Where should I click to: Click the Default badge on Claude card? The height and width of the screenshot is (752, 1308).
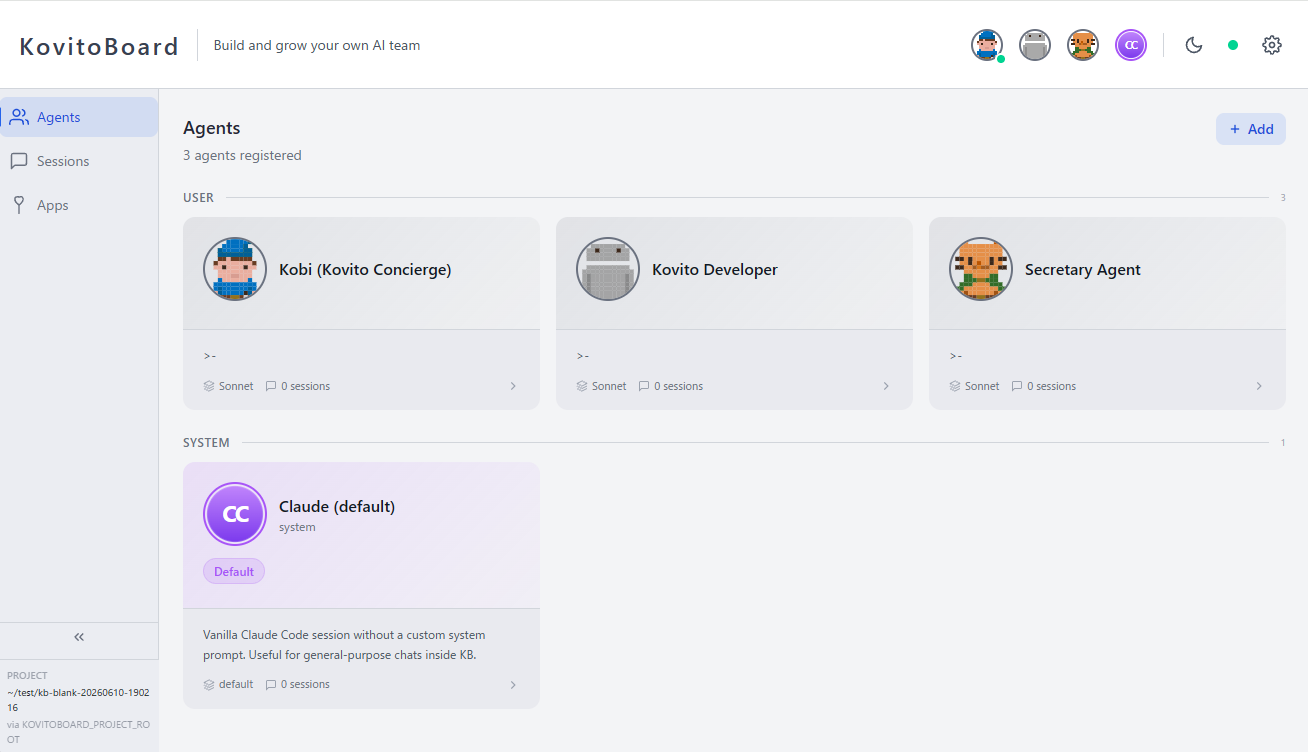234,571
